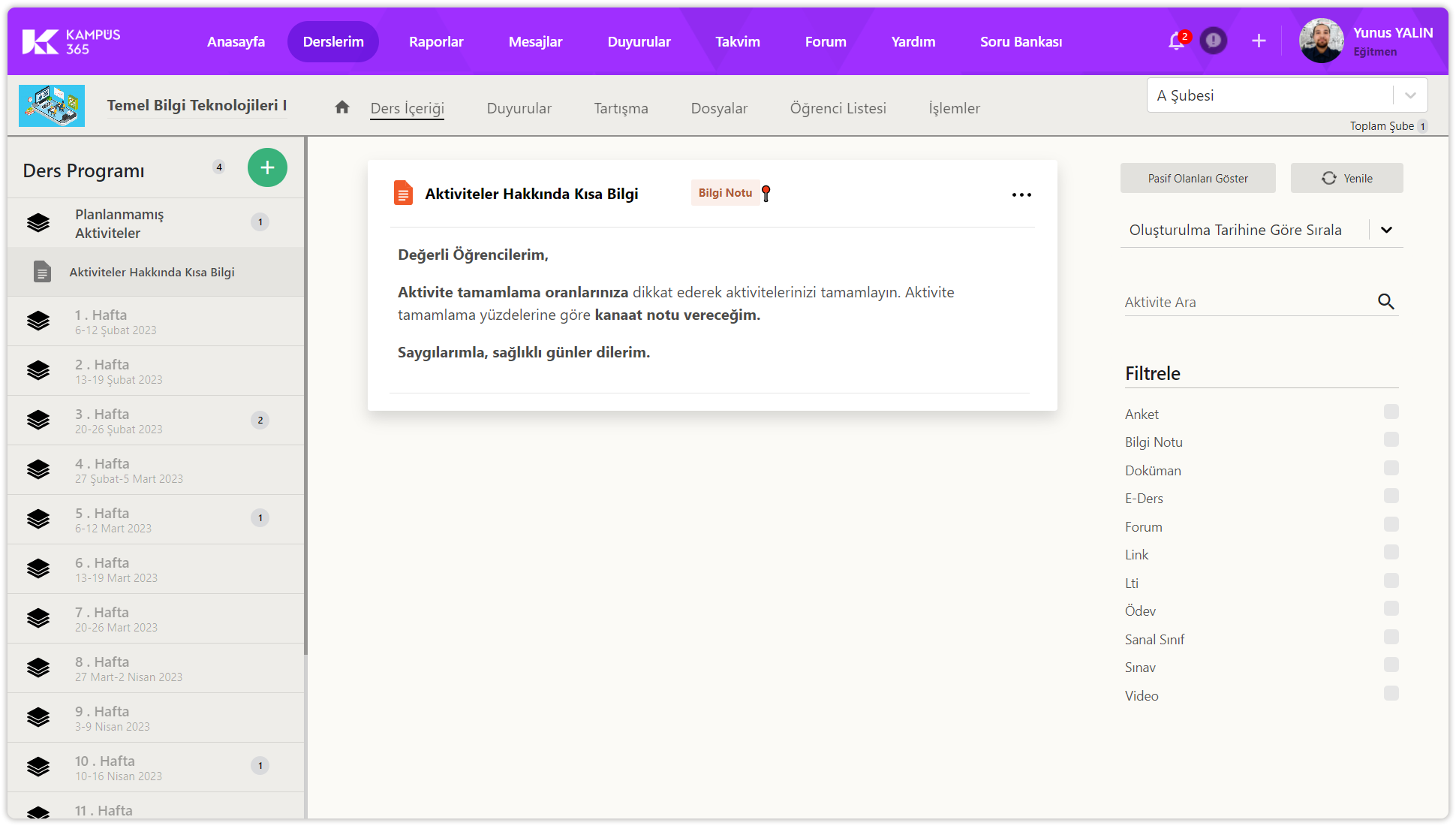Open three-dot menu on activity card
The image size is (1456, 826).
coord(1021,194)
